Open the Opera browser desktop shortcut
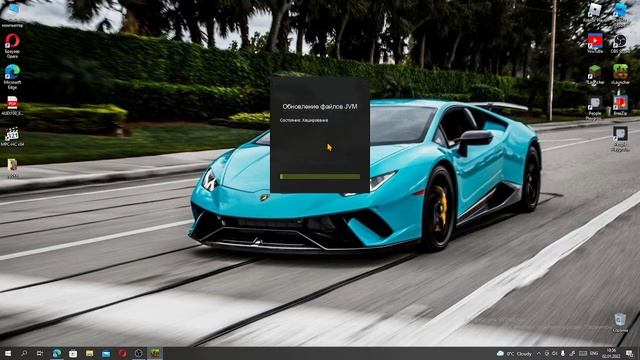 pos(12,45)
